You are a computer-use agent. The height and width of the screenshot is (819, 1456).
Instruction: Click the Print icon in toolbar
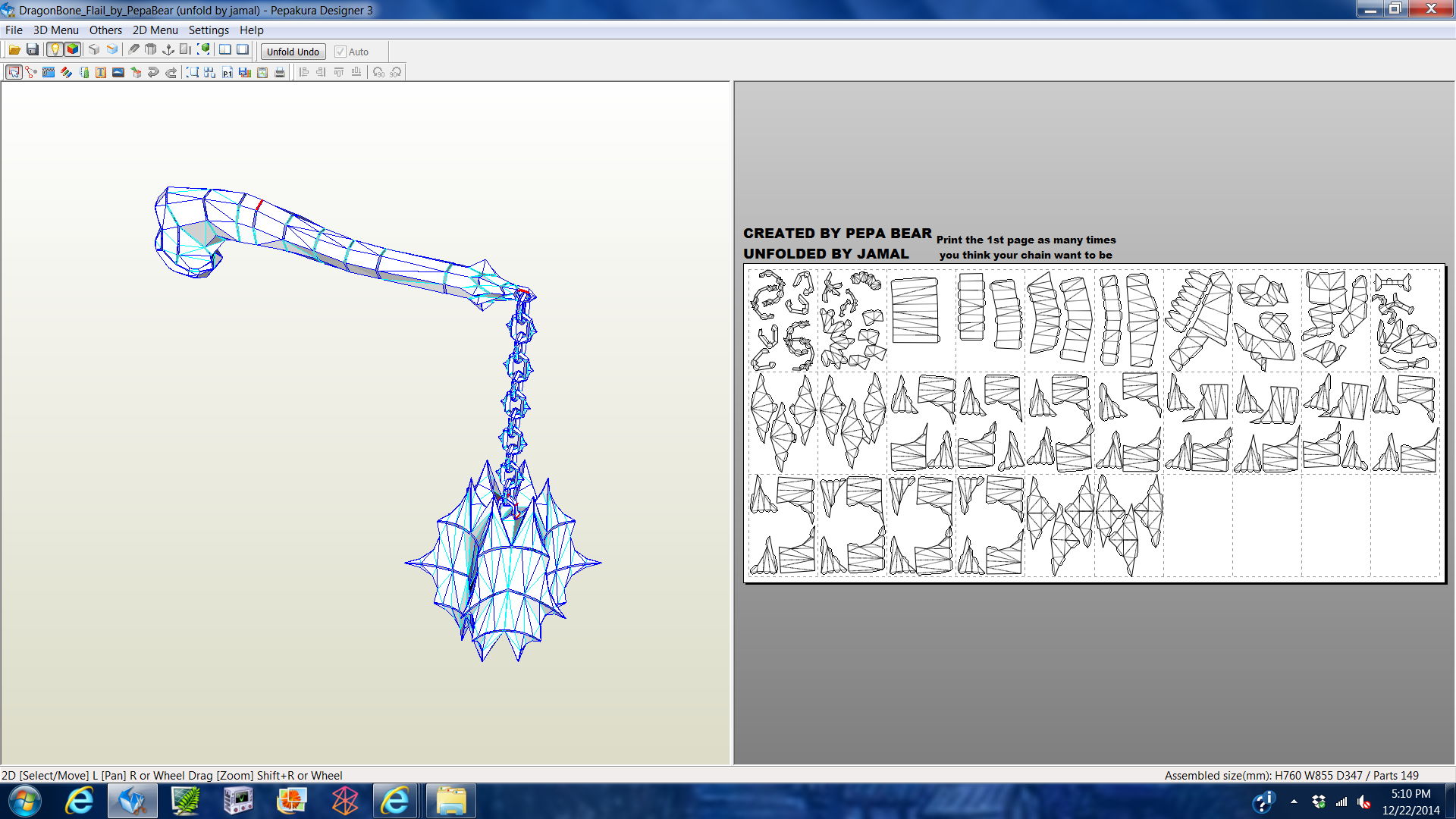tap(280, 73)
